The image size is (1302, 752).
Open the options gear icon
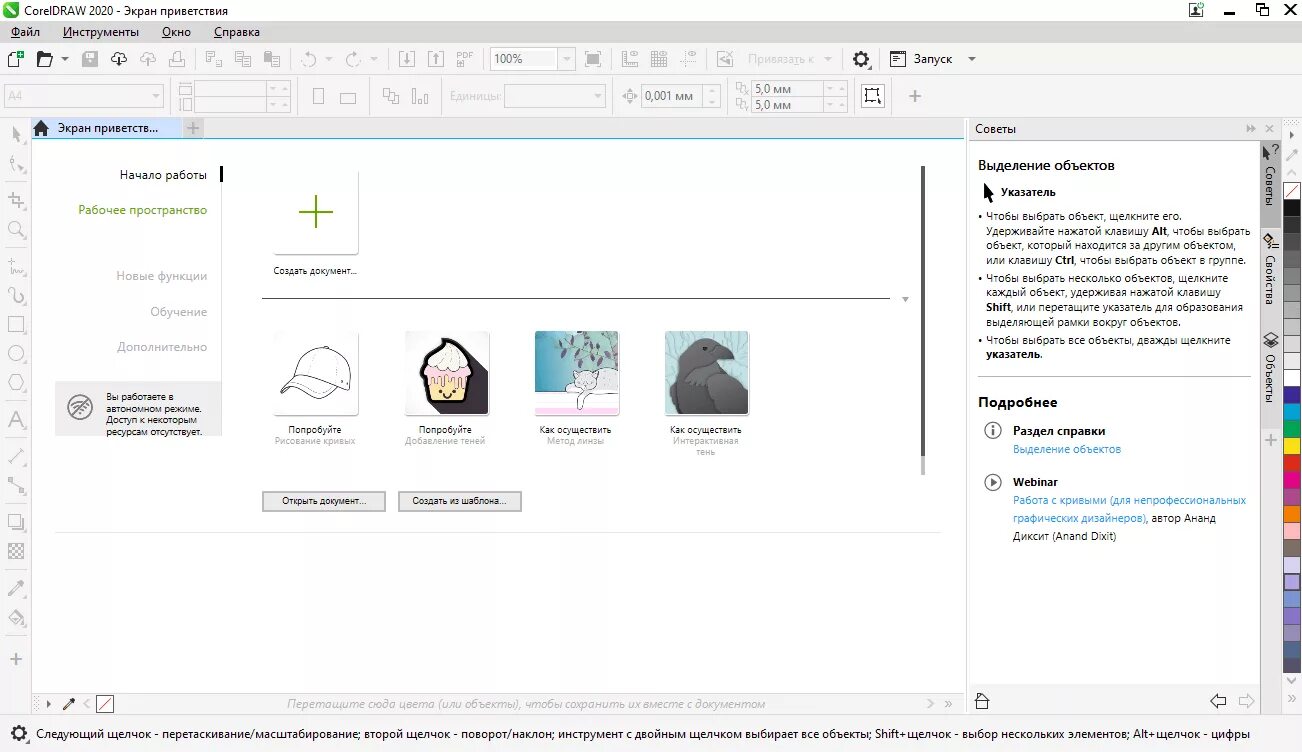pyautogui.click(x=861, y=59)
